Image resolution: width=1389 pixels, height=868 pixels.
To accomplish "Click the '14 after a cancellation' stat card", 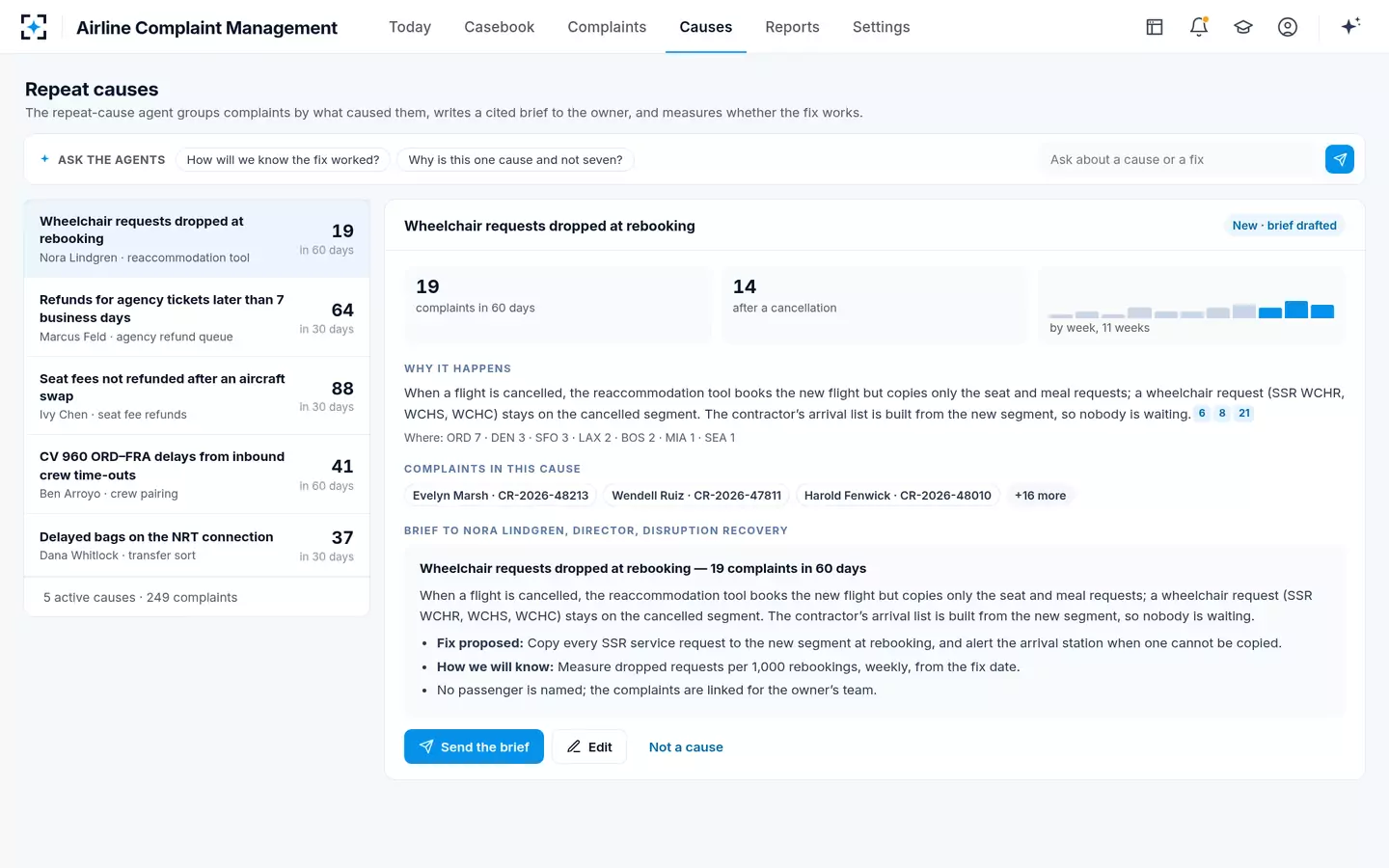I will pyautogui.click(x=874, y=305).
